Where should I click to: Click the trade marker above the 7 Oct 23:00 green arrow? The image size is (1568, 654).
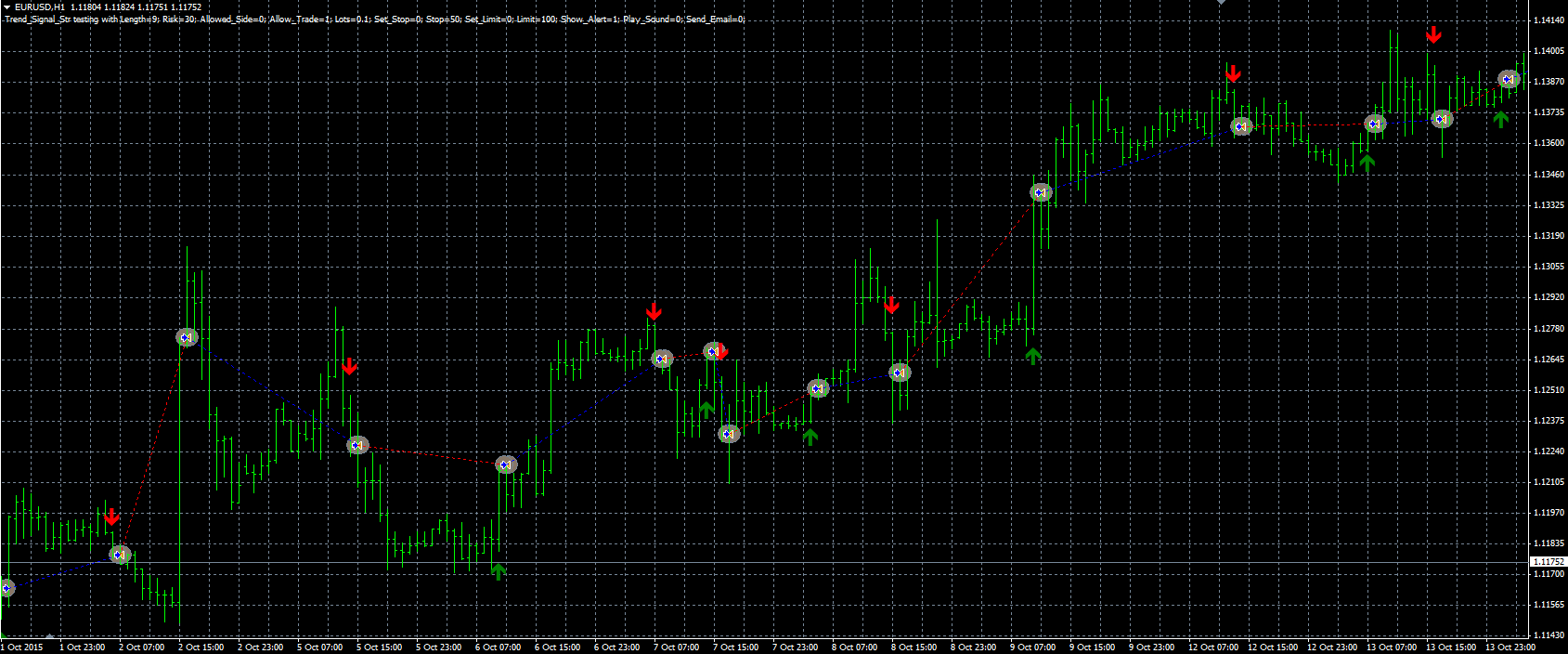coord(818,388)
